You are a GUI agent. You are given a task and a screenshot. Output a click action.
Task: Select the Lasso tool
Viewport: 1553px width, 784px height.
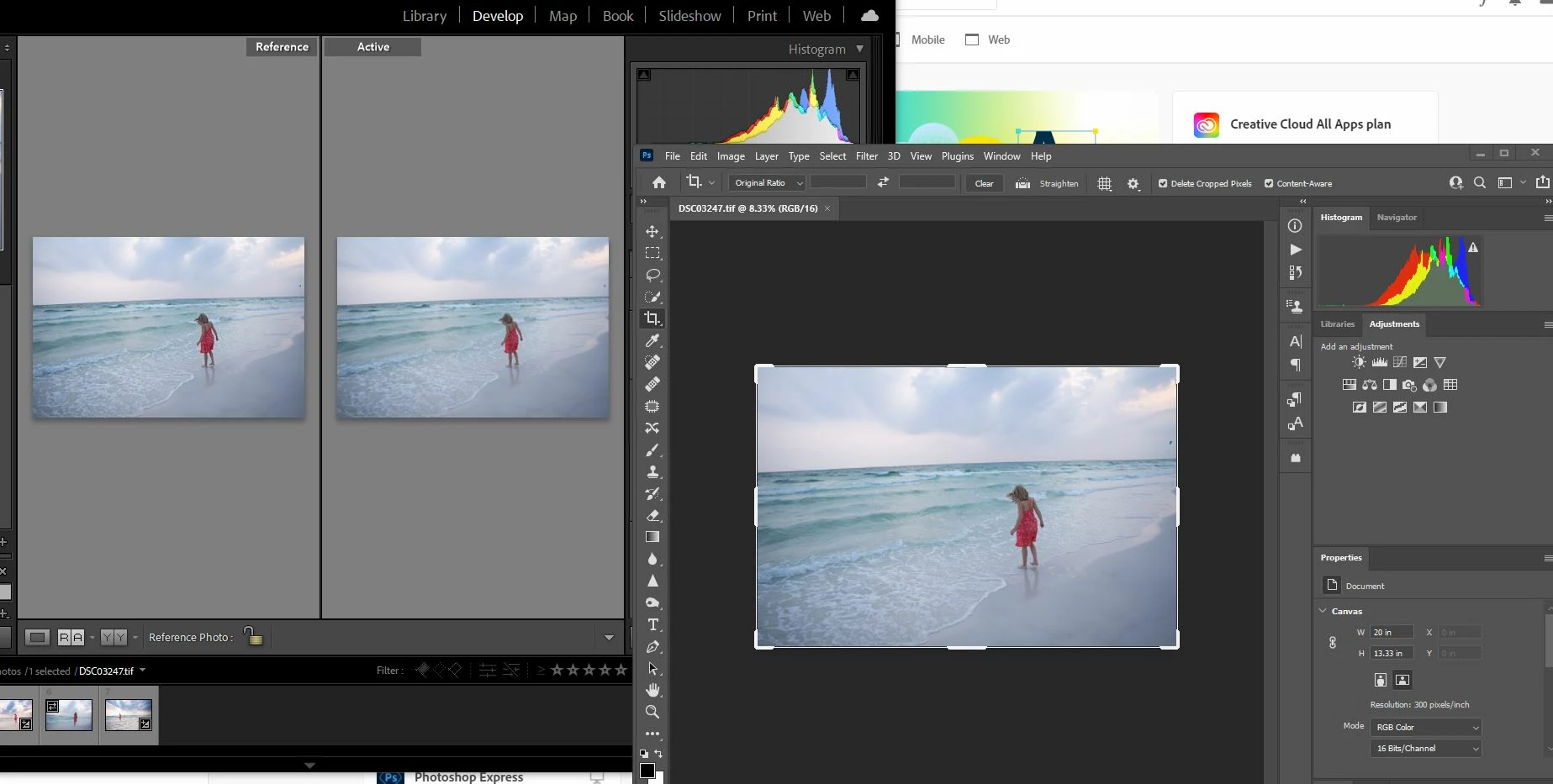[x=652, y=275]
